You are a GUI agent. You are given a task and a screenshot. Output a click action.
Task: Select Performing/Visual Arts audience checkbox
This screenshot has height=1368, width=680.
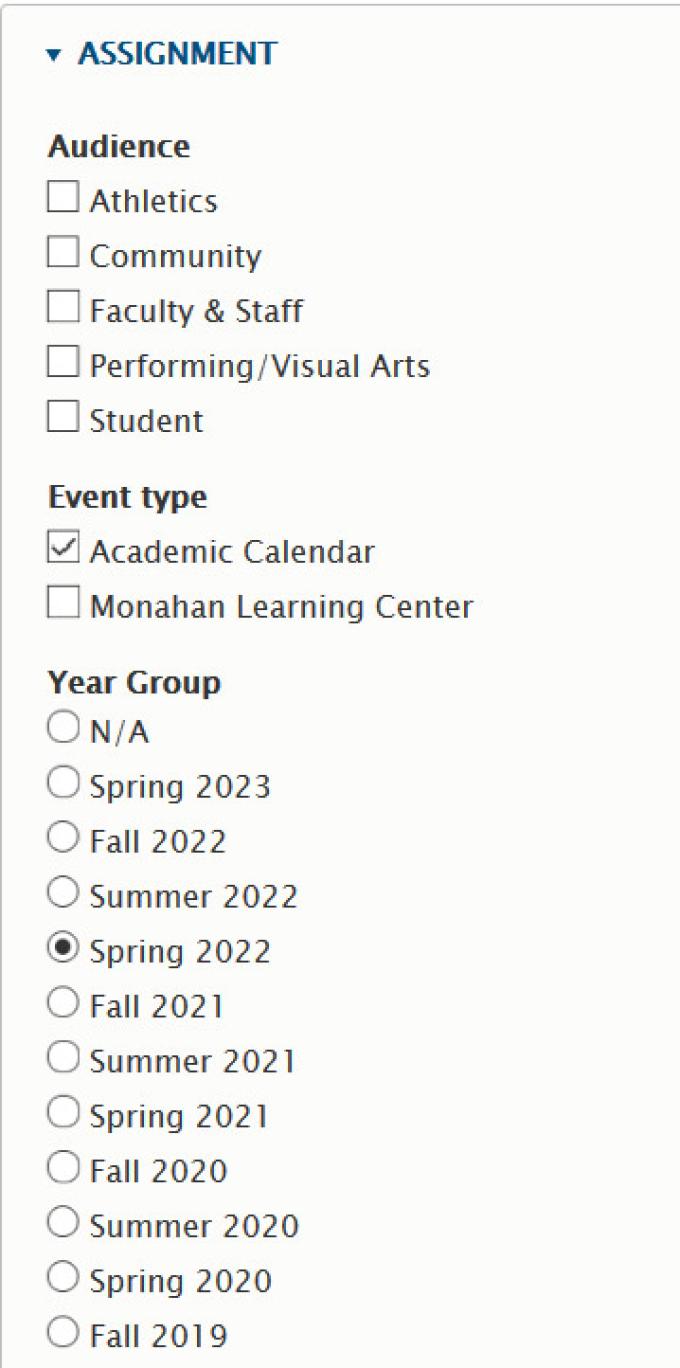coord(63,364)
